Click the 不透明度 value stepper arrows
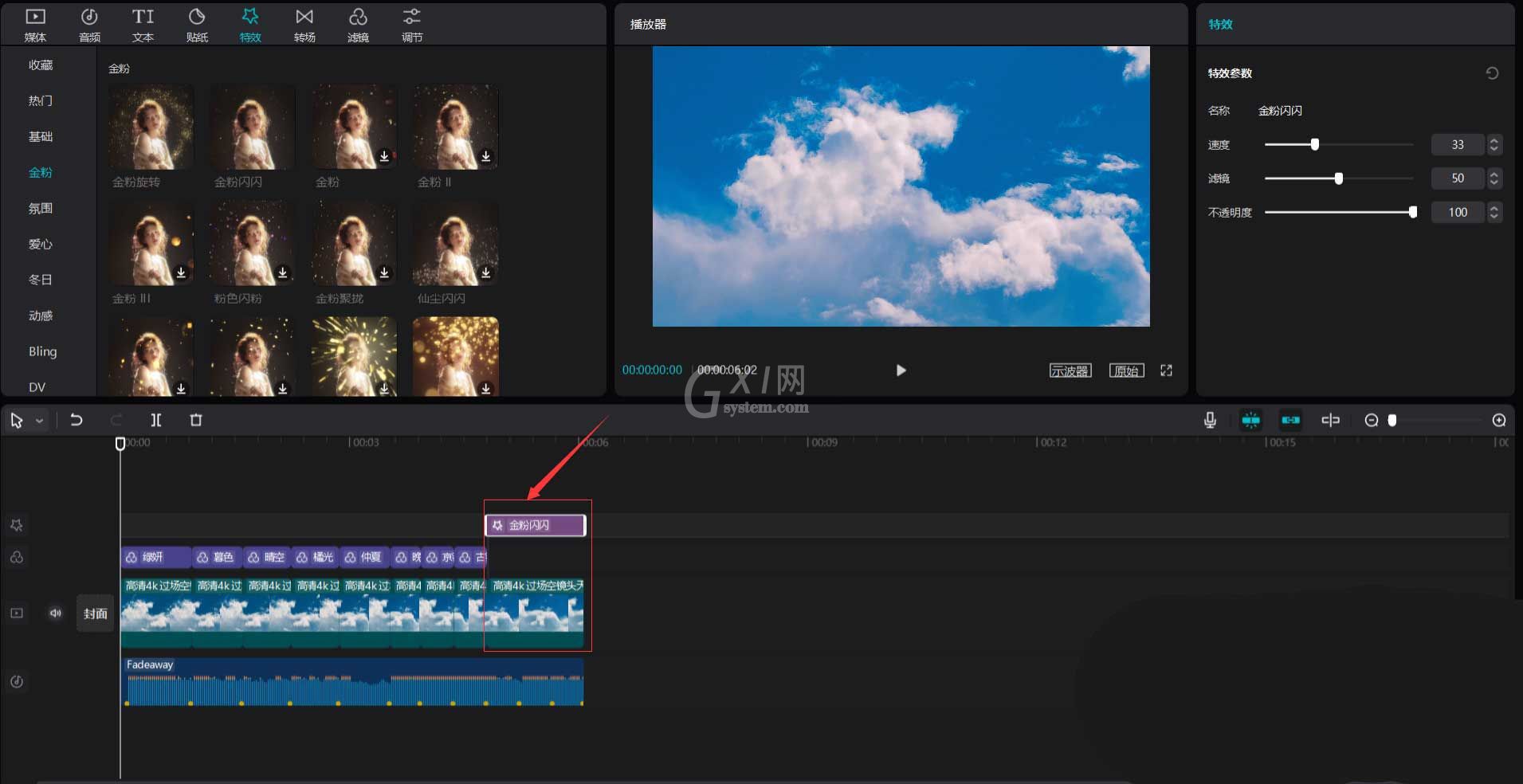 click(x=1494, y=212)
